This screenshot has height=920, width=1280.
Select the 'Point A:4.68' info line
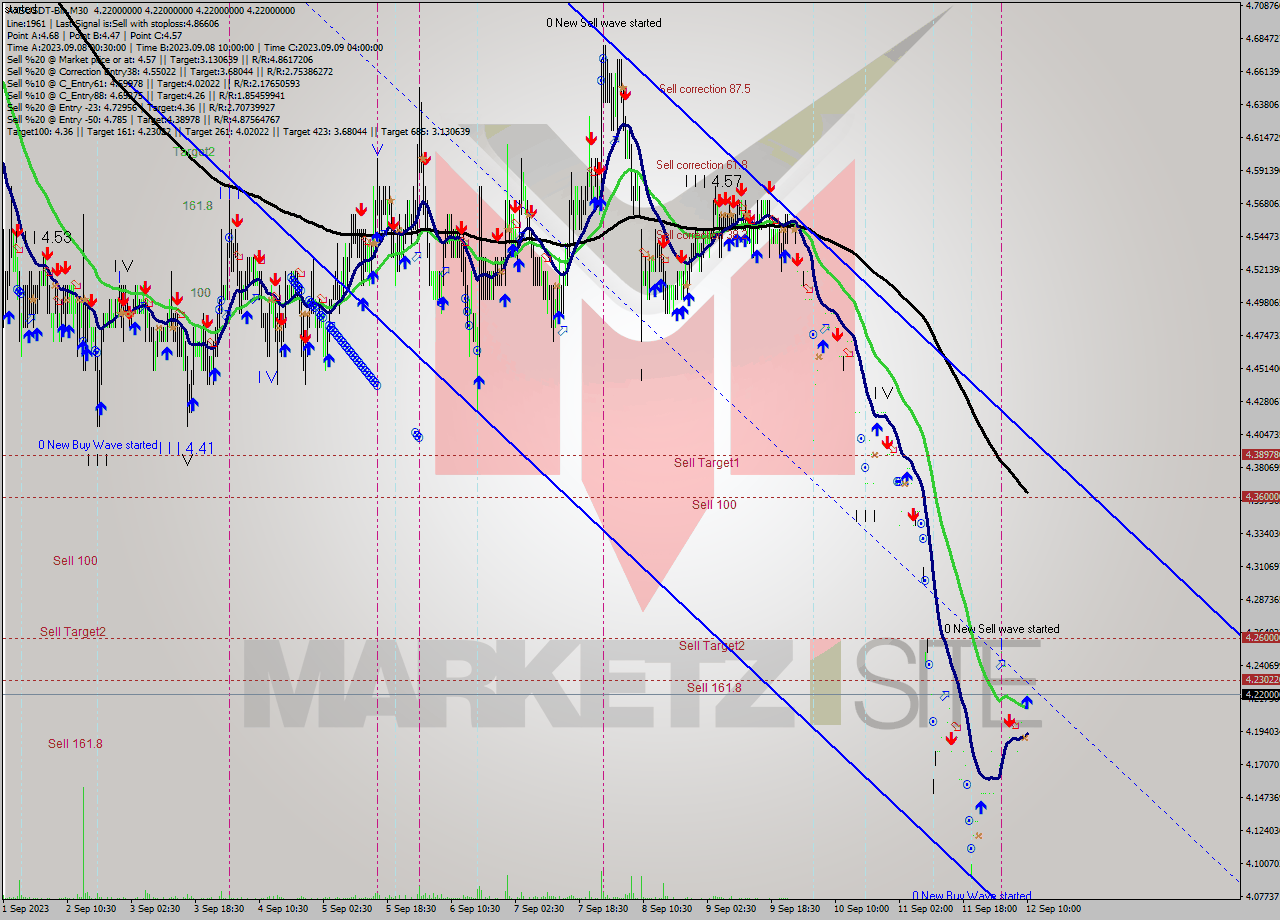[94, 35]
